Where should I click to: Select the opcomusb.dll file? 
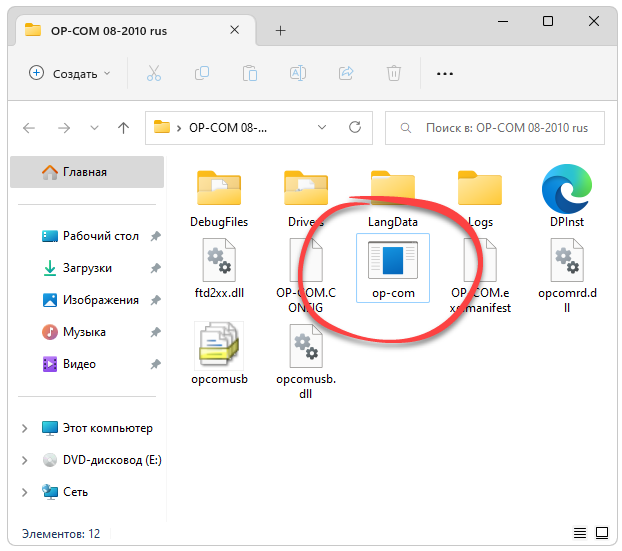[306, 362]
